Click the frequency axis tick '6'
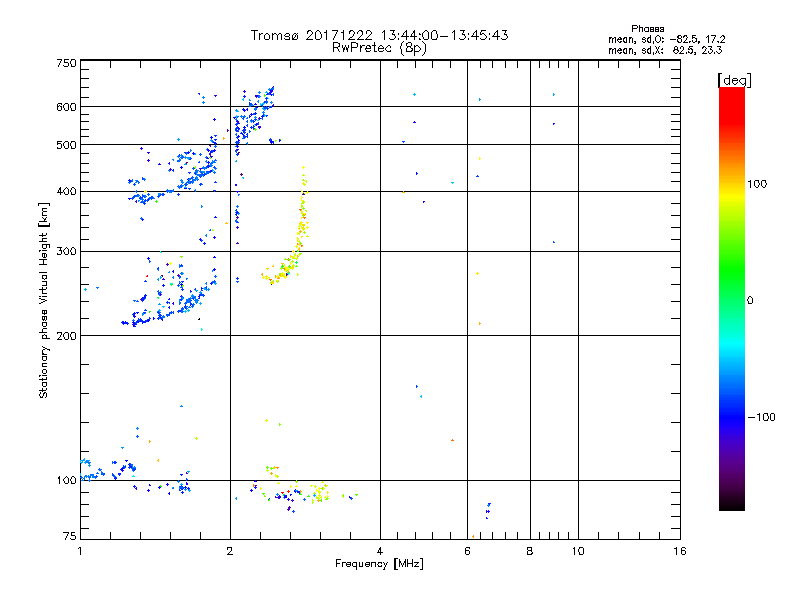800x600 pixels. click(x=467, y=551)
